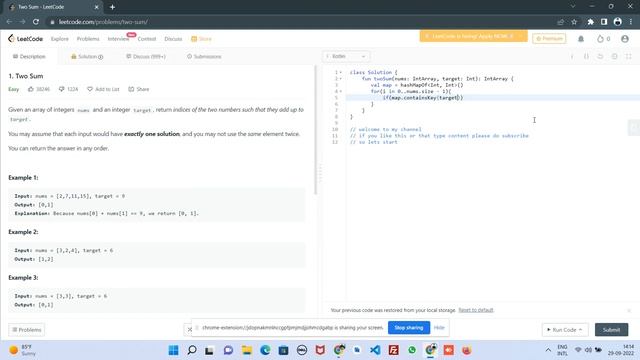Open Problems in top navigation
This screenshot has height=360, width=640.
point(88,39)
